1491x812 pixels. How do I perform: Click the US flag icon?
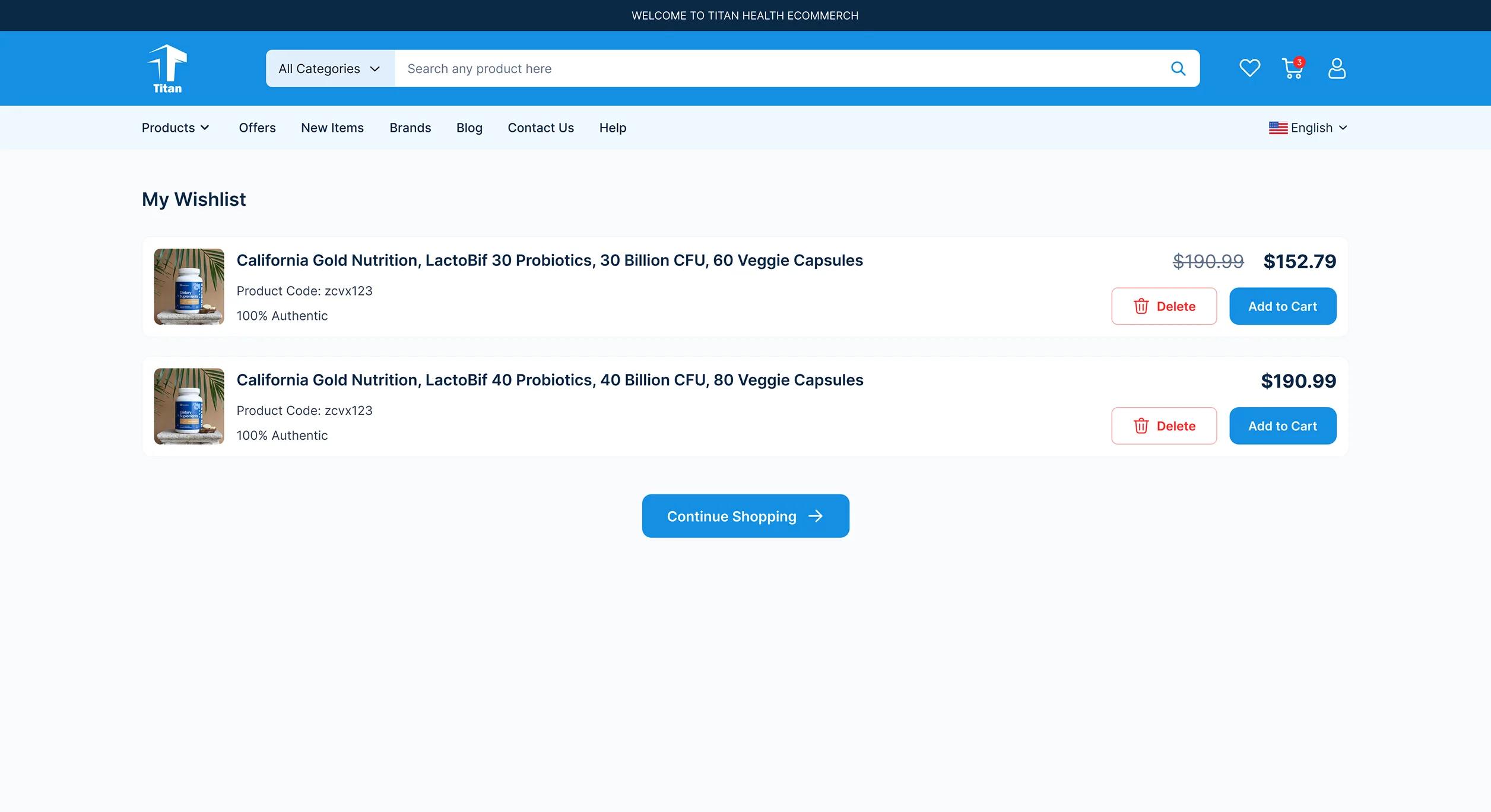pos(1278,128)
